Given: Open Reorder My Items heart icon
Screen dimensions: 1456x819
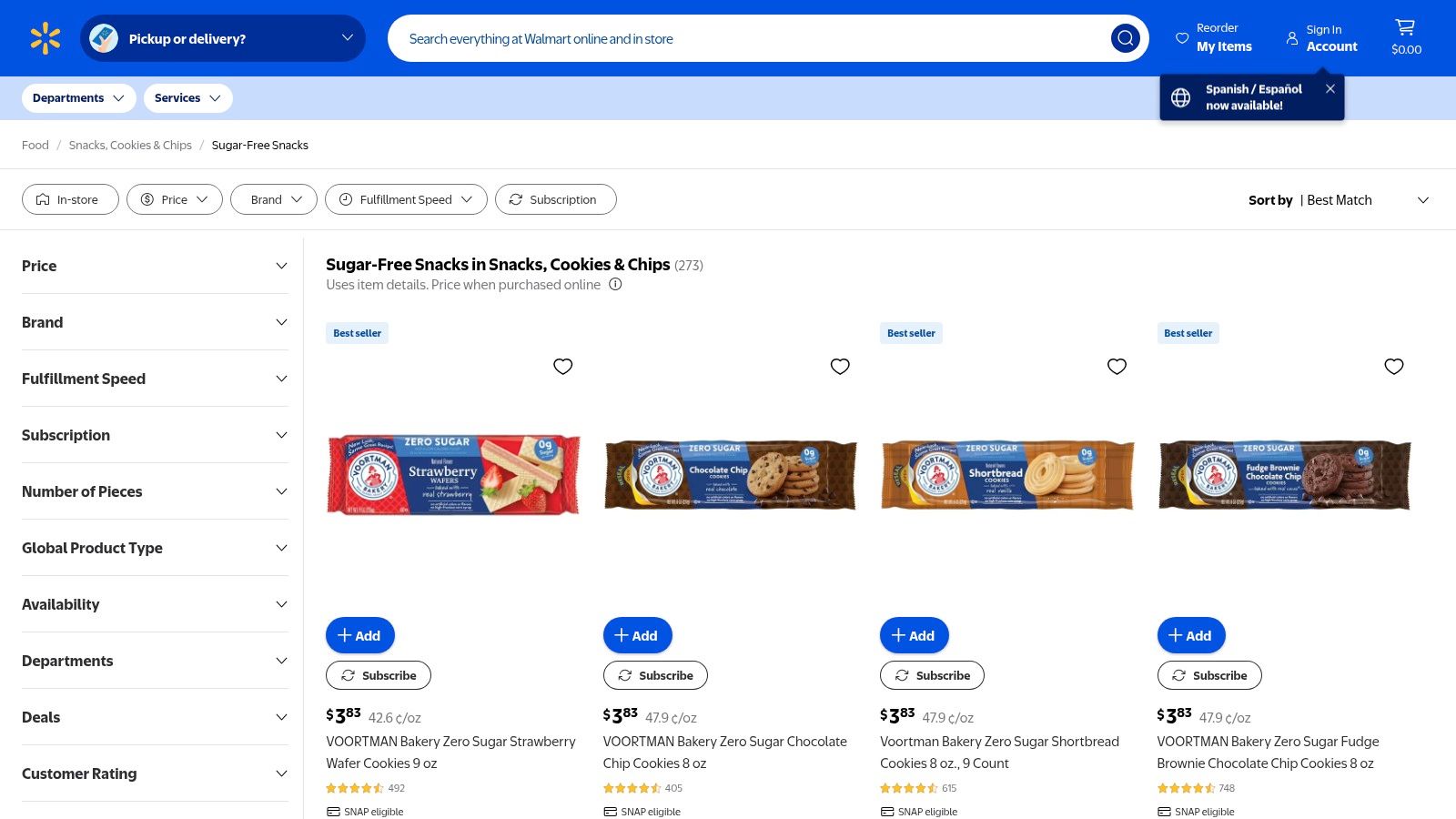Looking at the screenshot, I should click(1182, 38).
